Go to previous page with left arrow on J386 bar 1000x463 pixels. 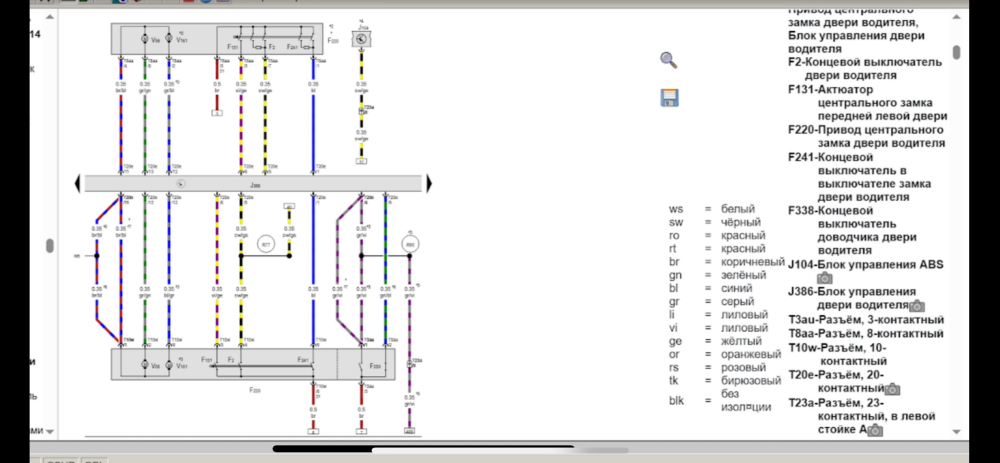(x=78, y=184)
